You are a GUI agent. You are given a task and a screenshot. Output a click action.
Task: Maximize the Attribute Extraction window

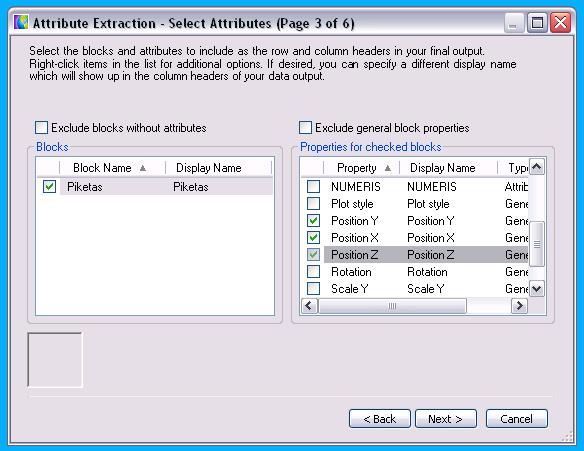pos(537,23)
